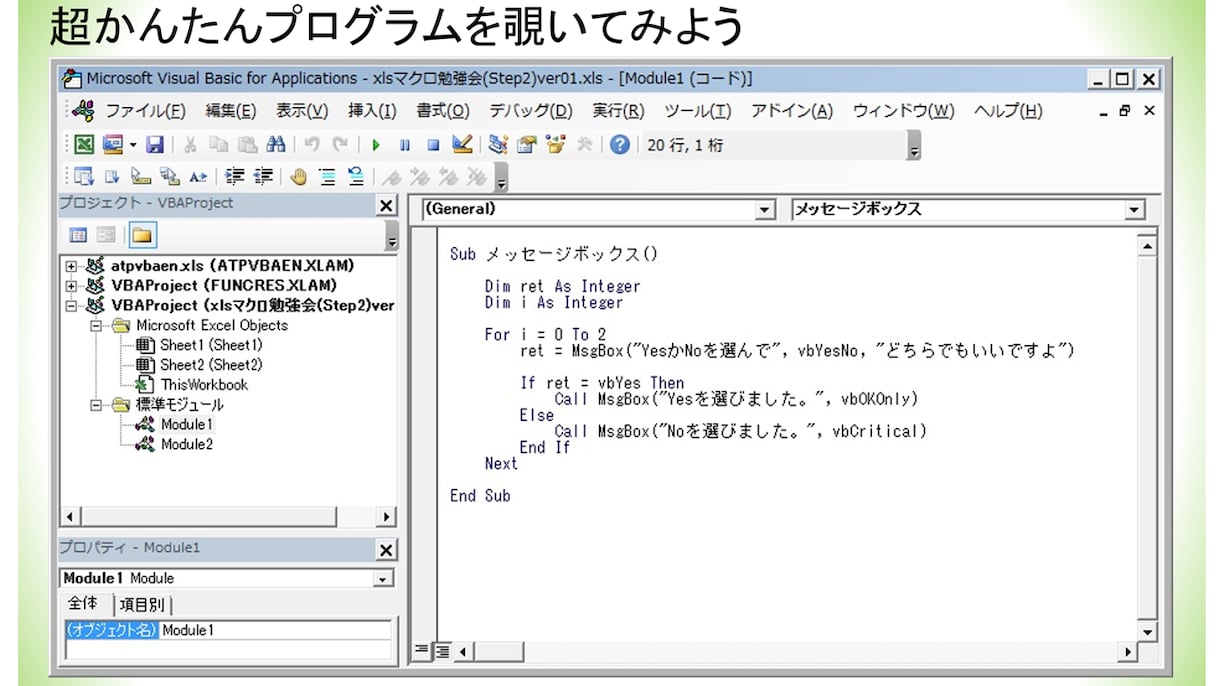Switch to Full Module View button
This screenshot has height=686, width=1220.
[442, 651]
